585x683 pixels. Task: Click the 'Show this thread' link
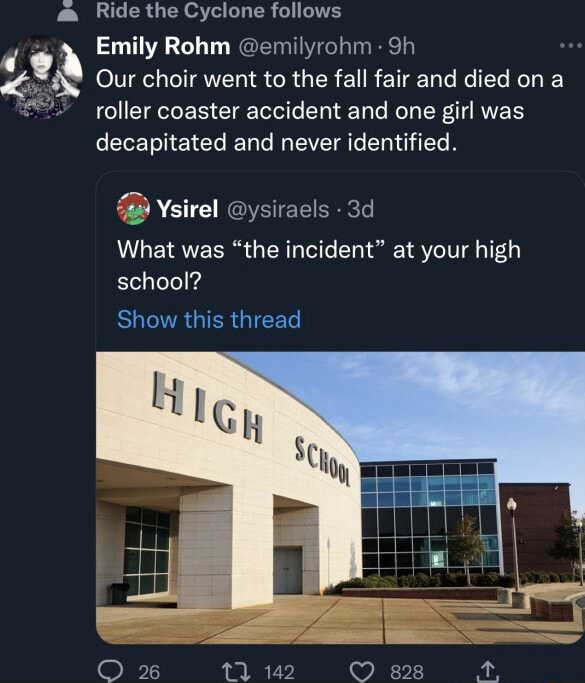(209, 319)
